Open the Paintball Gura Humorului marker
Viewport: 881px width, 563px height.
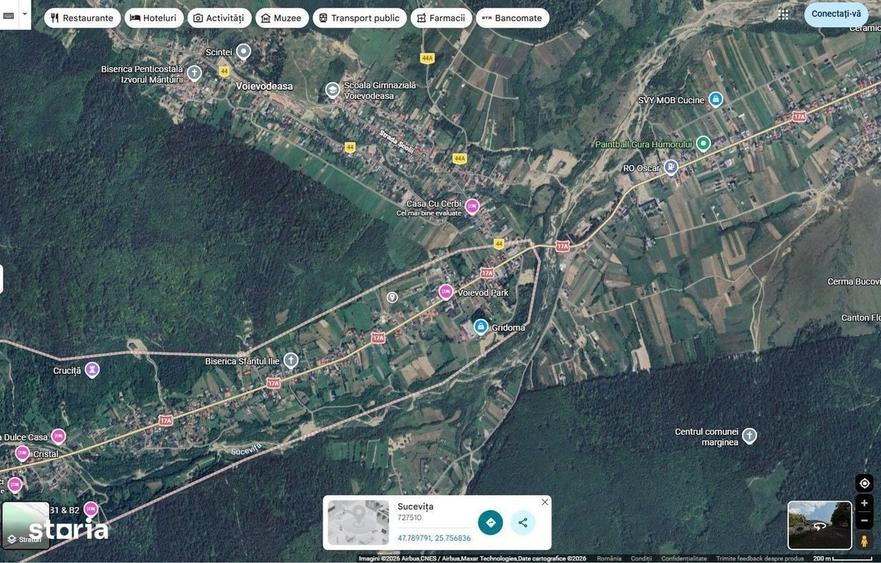click(703, 144)
